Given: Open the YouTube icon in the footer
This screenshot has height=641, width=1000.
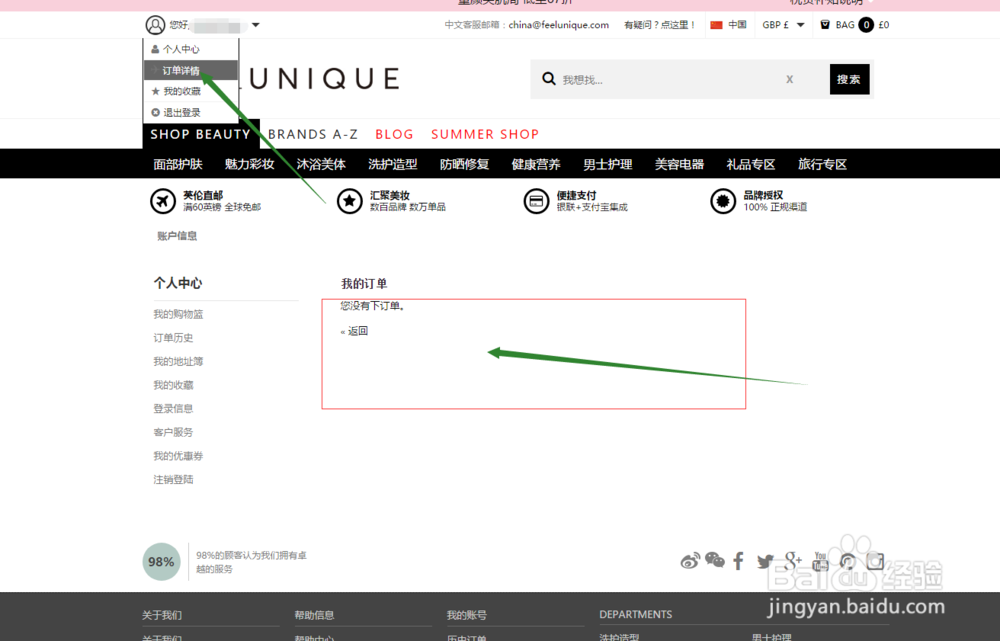Looking at the screenshot, I should [820, 561].
